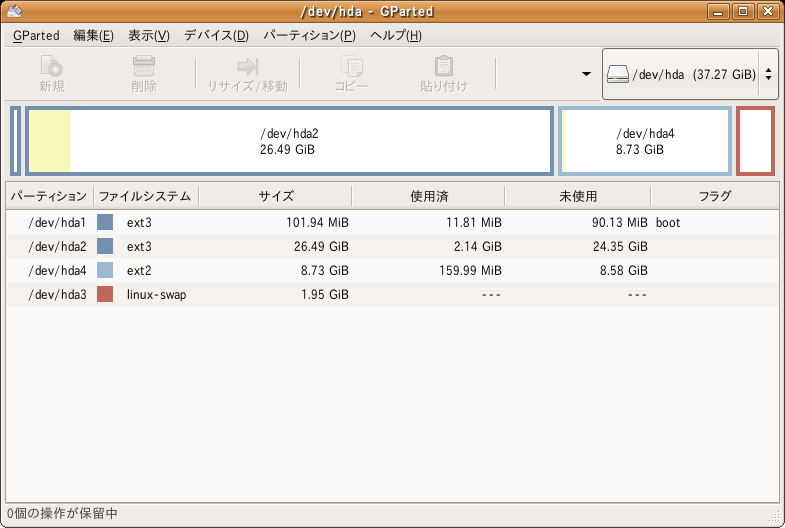
Task: Sort by サイズ column header
Action: point(275,196)
